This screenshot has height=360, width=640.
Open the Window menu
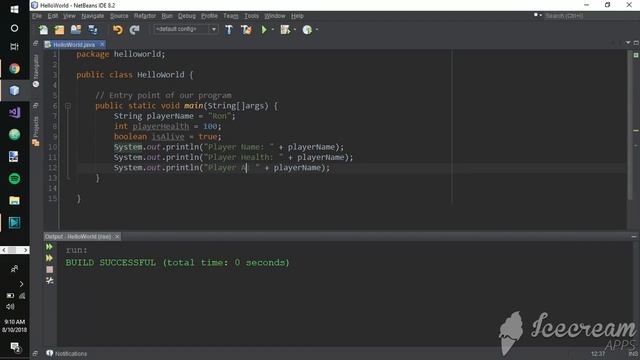[275, 16]
